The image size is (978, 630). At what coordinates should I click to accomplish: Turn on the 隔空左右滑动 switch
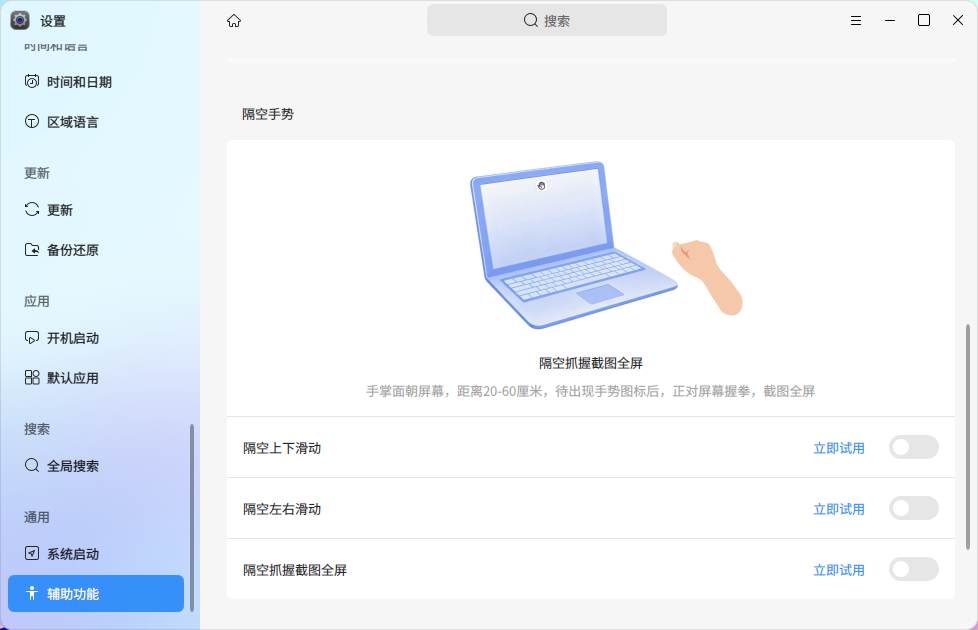tap(914, 508)
